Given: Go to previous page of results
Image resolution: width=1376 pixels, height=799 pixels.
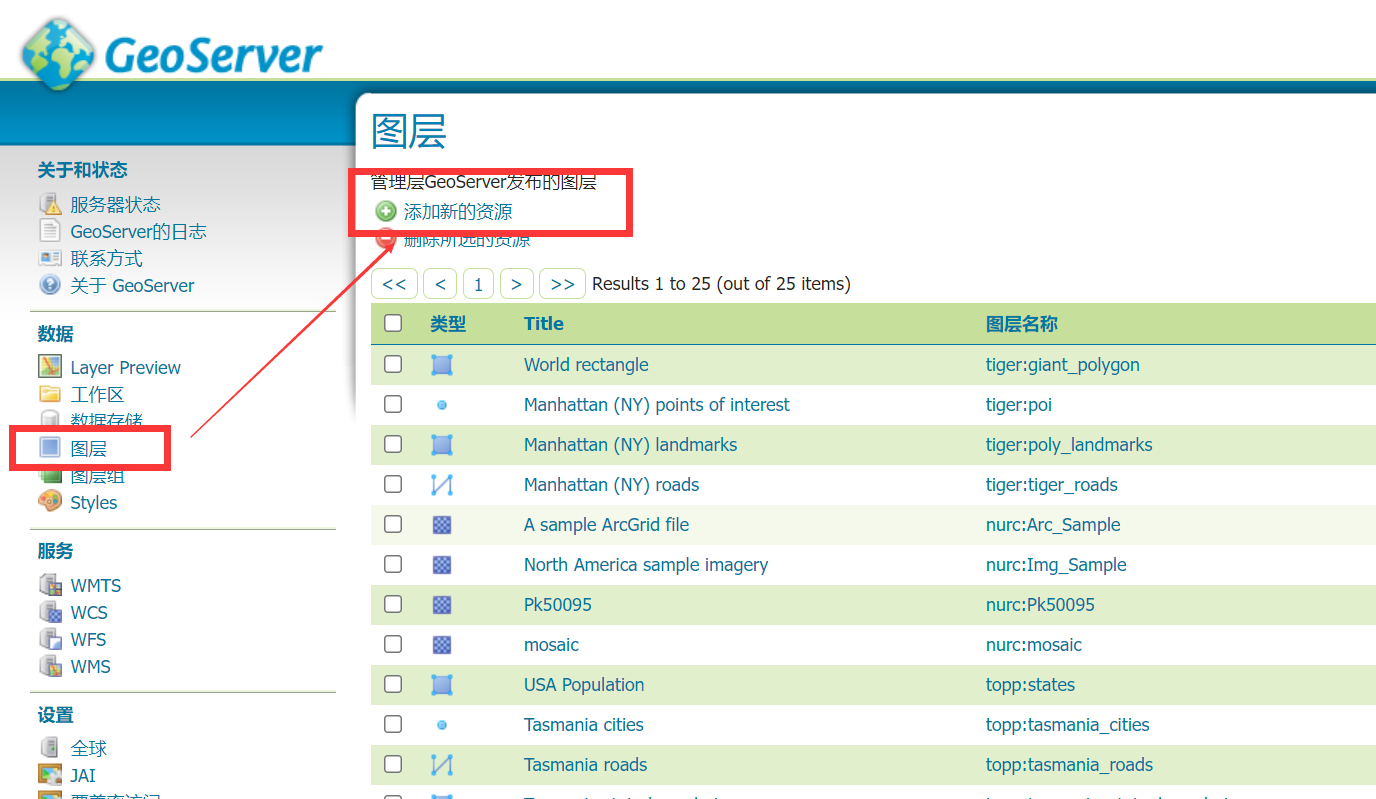Looking at the screenshot, I should (440, 284).
